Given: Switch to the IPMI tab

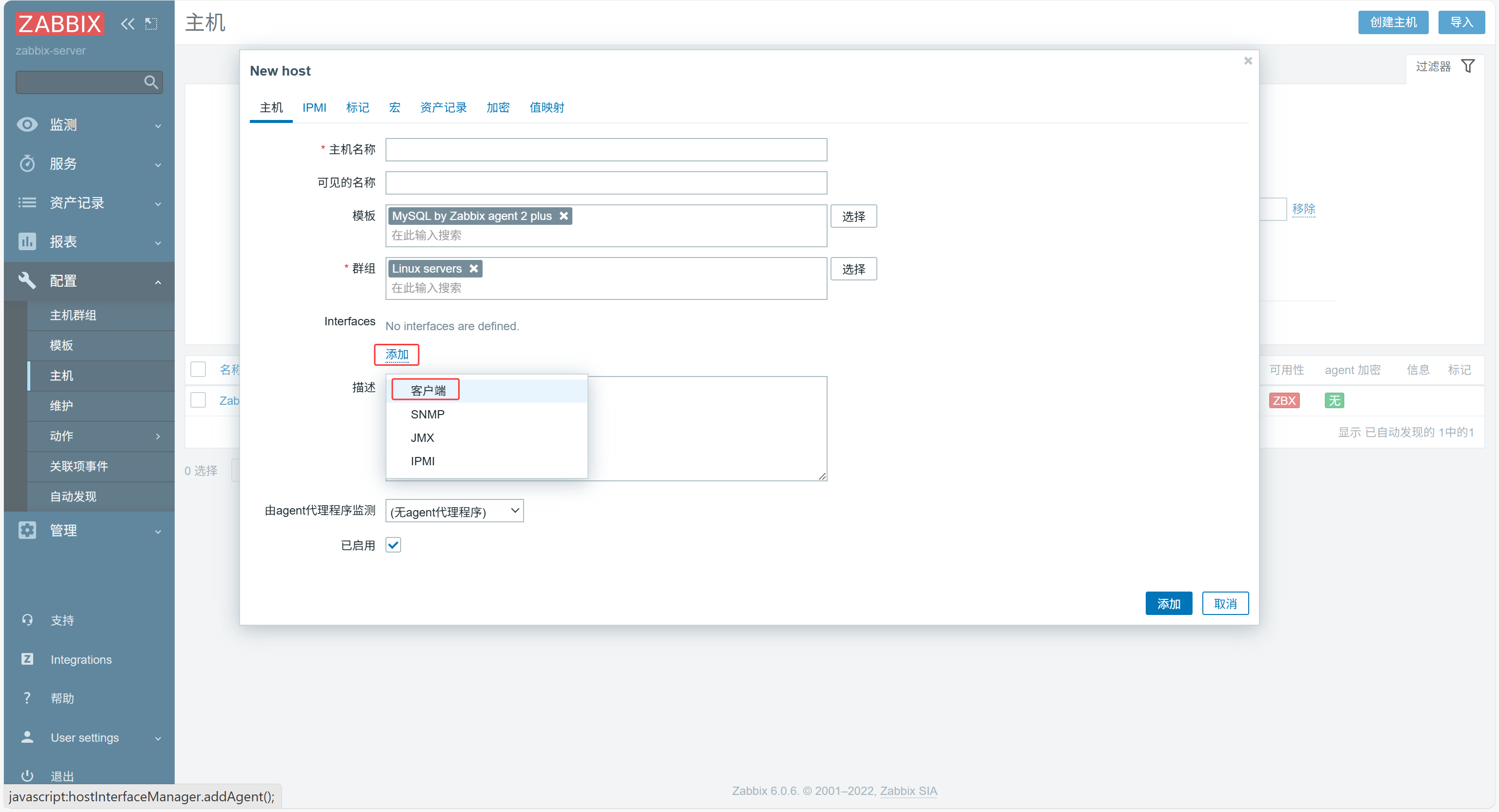Looking at the screenshot, I should 314,108.
